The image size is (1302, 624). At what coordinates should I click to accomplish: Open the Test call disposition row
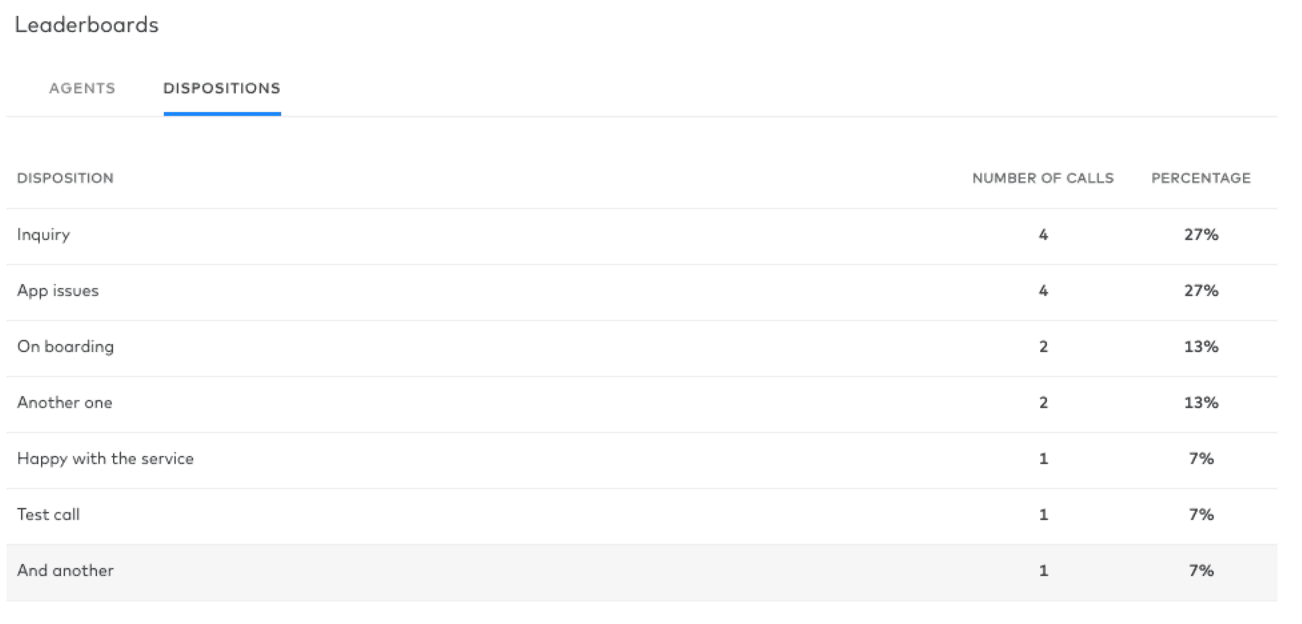tap(48, 514)
